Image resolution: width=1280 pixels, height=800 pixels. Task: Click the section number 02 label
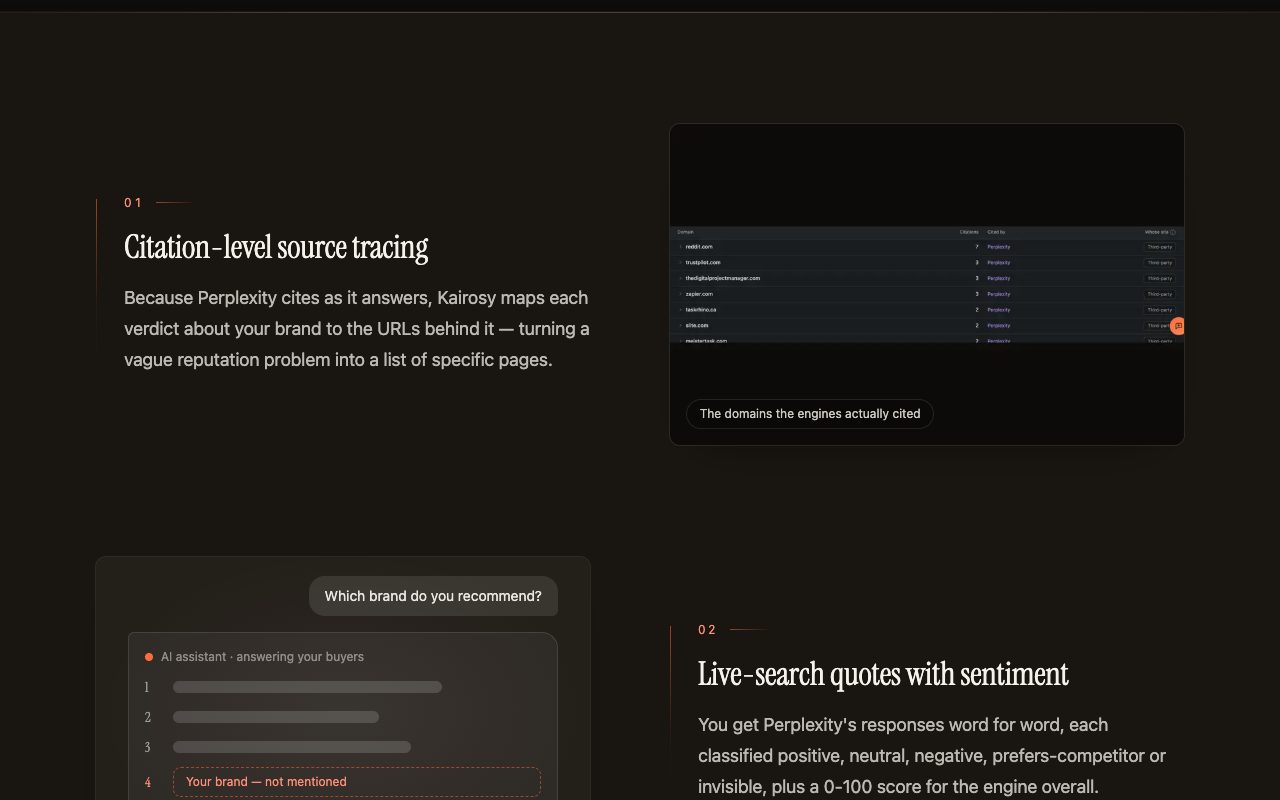coord(707,630)
